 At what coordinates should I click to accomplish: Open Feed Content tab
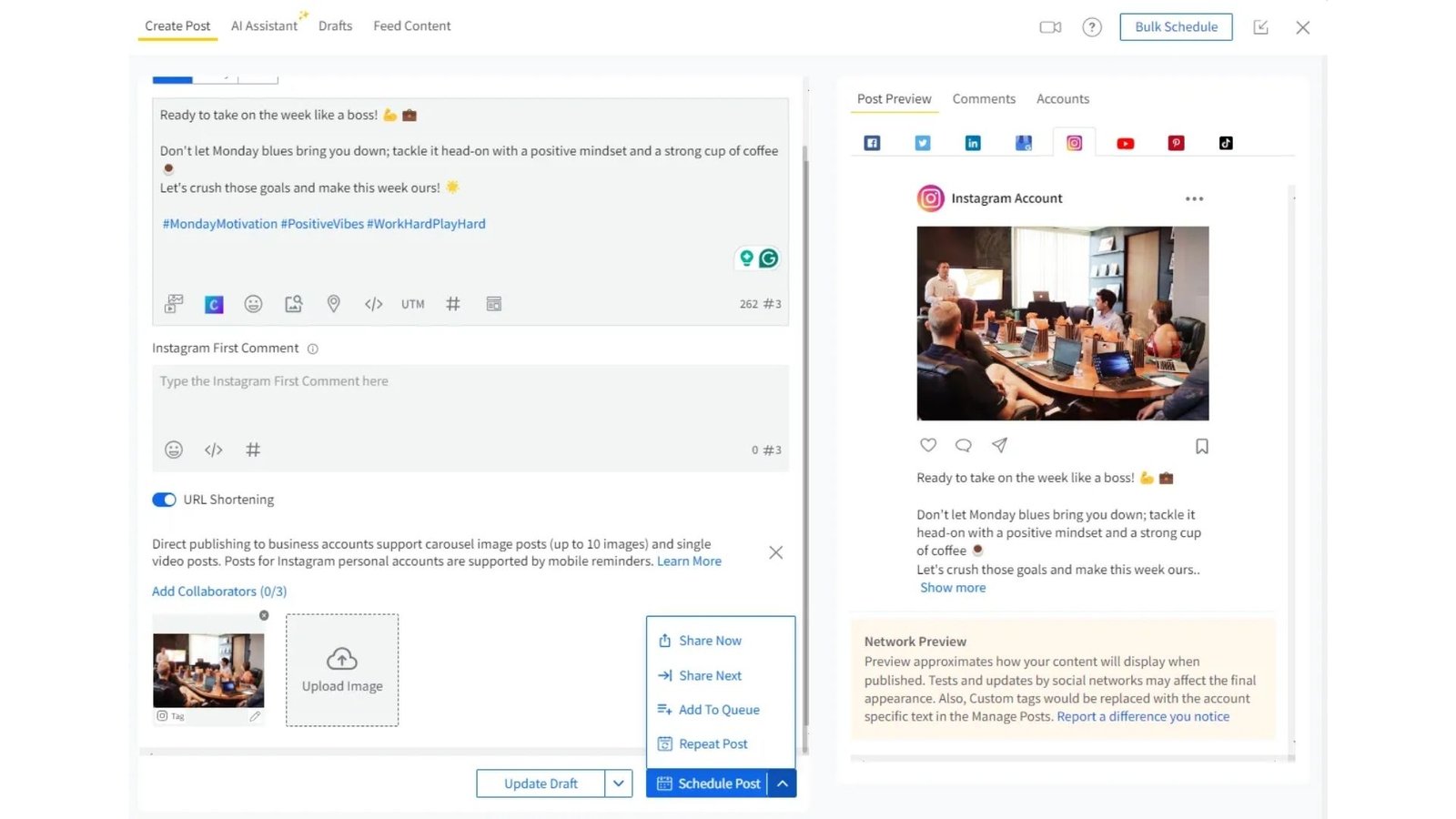[412, 26]
